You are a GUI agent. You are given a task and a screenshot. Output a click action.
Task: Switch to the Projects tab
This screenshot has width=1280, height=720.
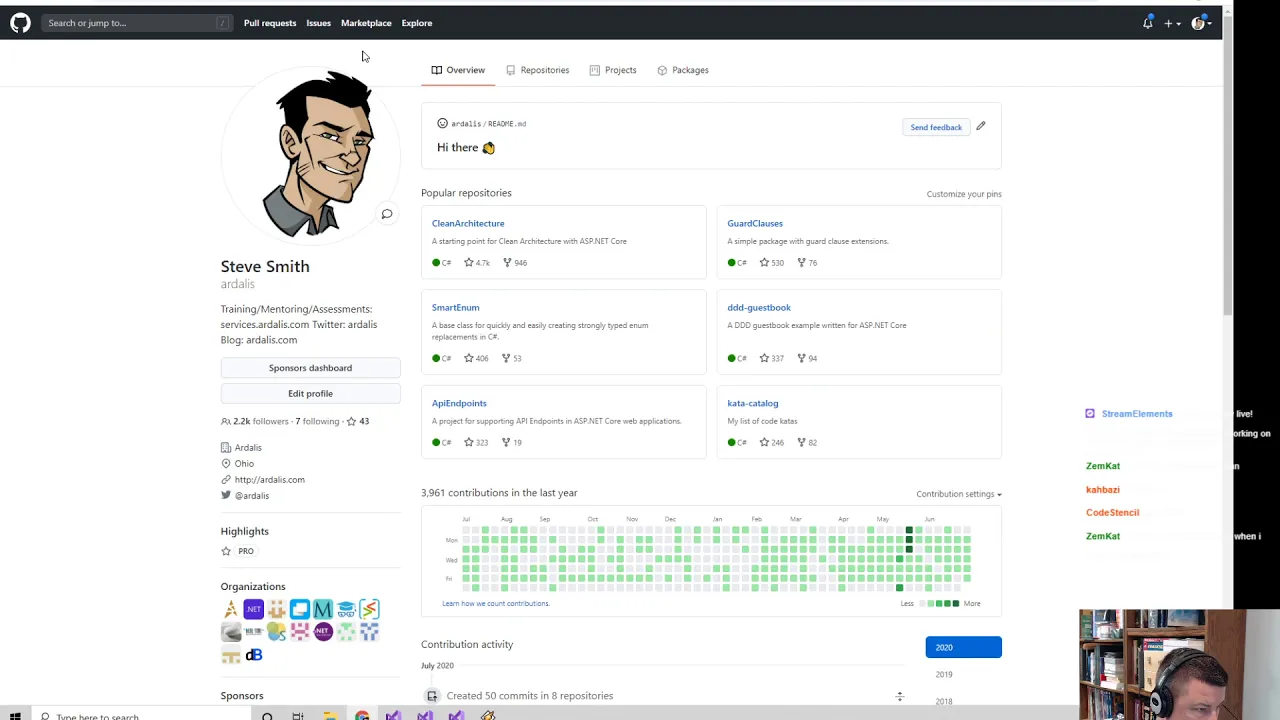[x=613, y=70]
